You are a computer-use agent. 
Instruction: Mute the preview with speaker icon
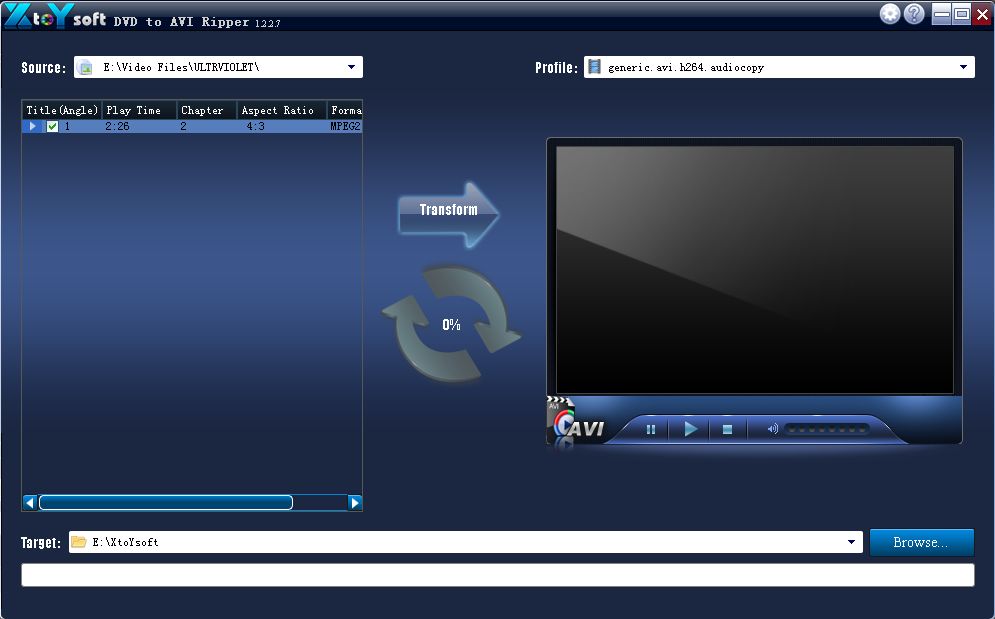coord(772,429)
